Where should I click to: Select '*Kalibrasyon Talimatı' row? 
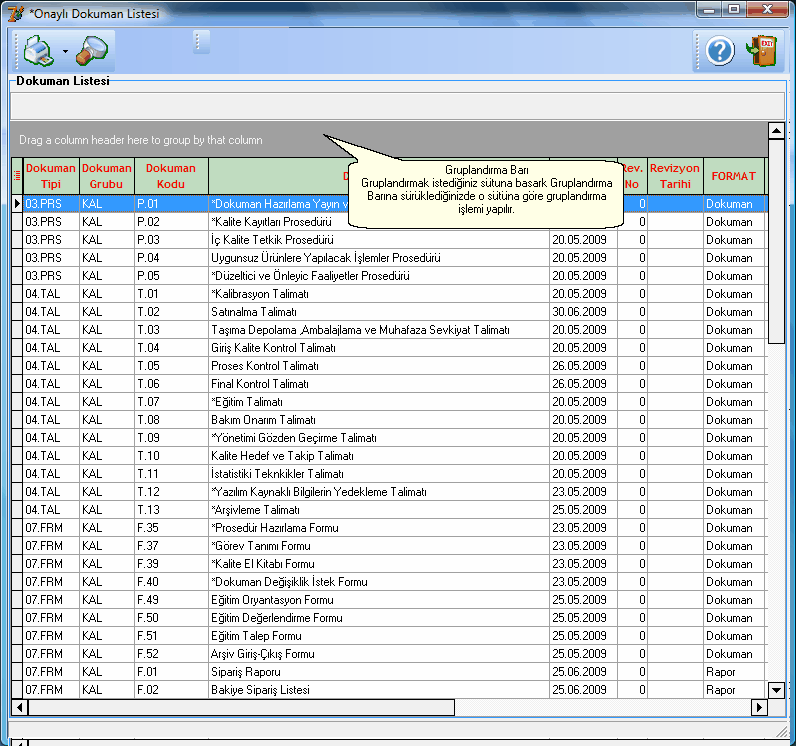click(x=389, y=294)
